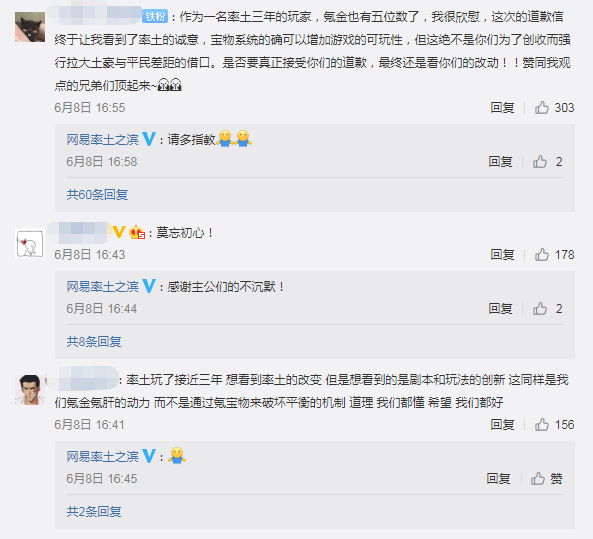
Task: Expand 共8条回复 replies
Action: 94,342
